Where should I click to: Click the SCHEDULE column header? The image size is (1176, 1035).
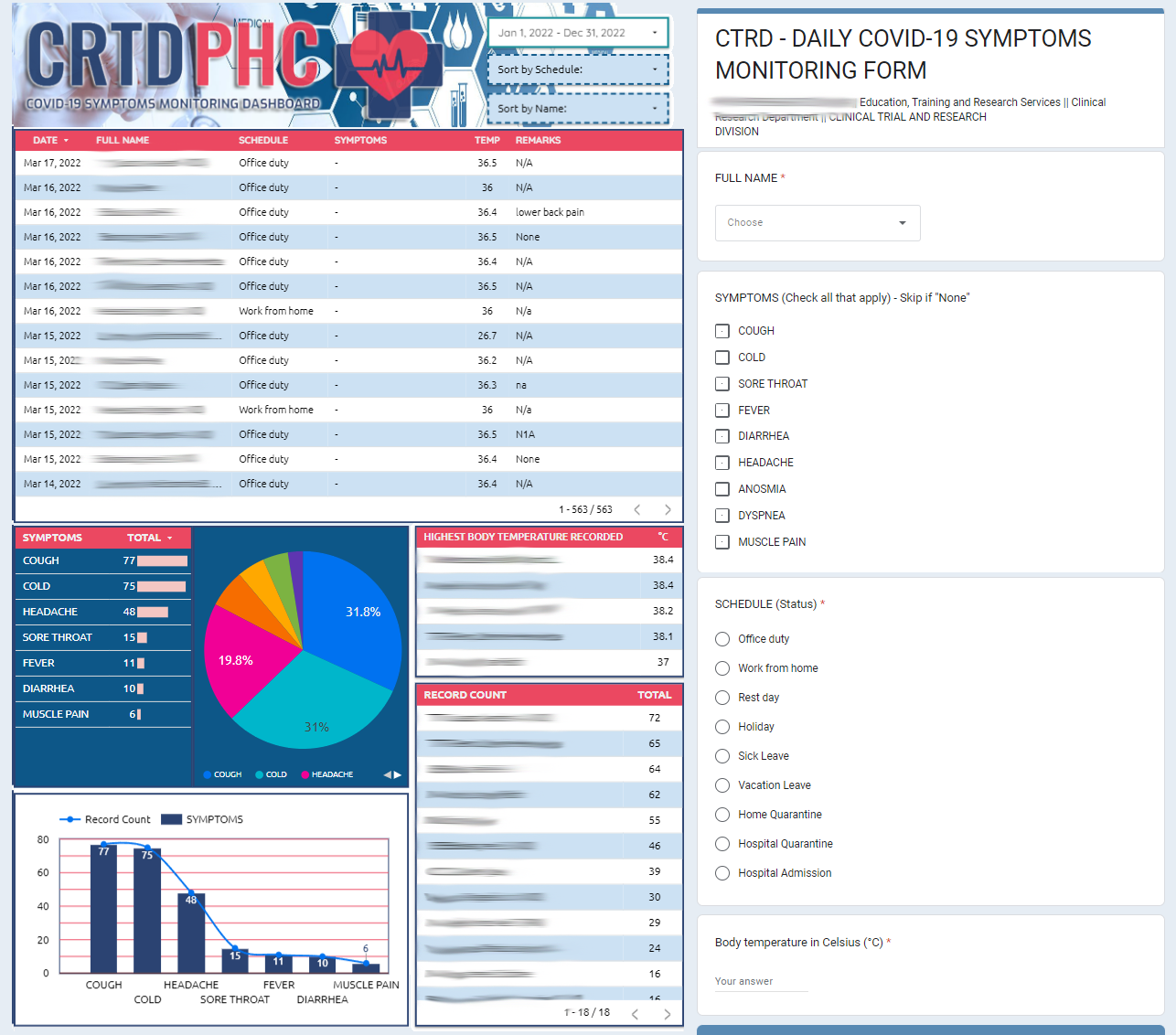(x=263, y=140)
